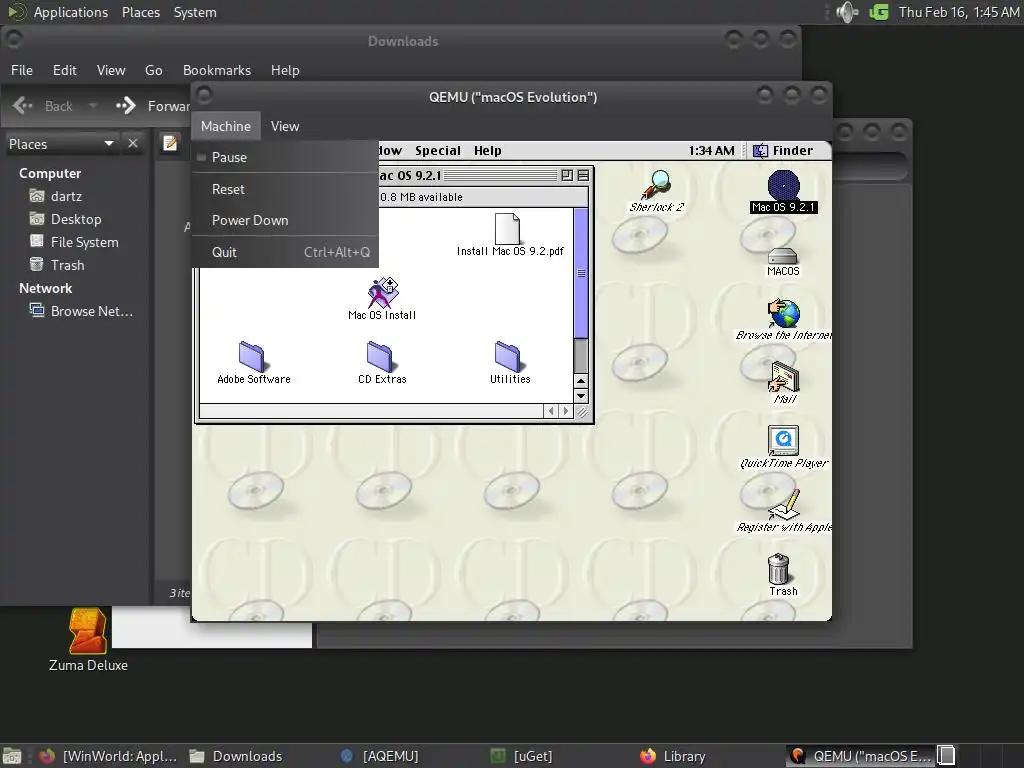Click scroll up arrow in Mac OS window

[581, 381]
